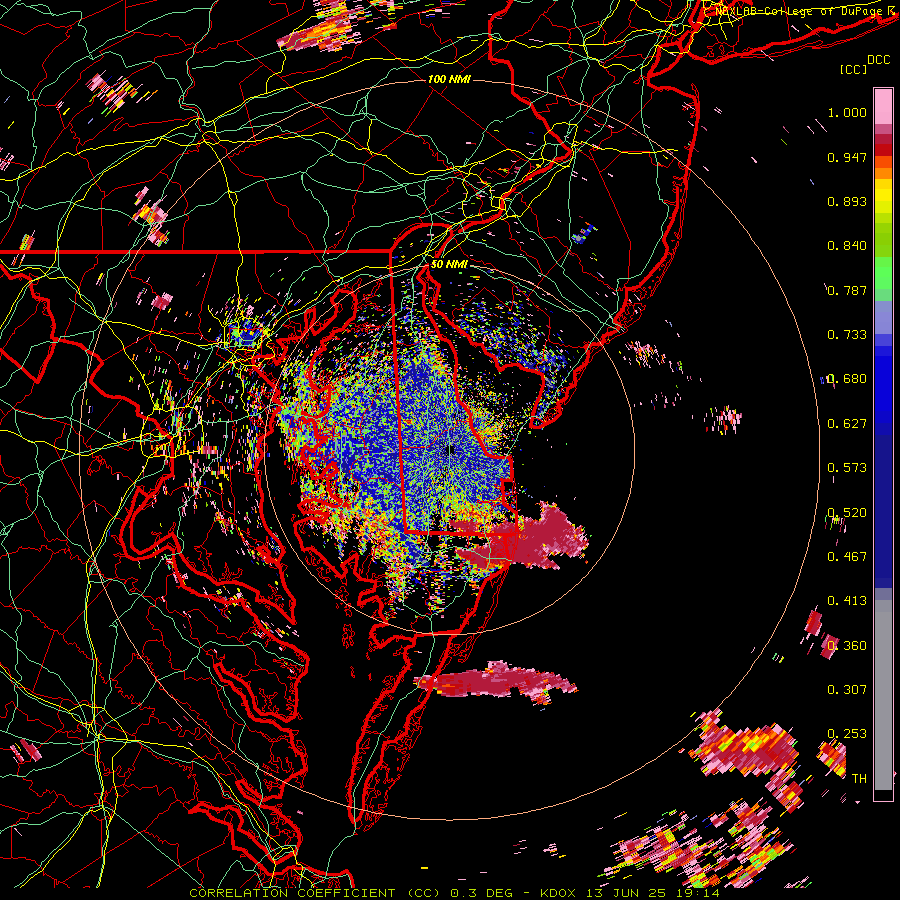Click the 19:14 timestamp in caption
Image resolution: width=900 pixels, height=900 pixels.
pyautogui.click(x=700, y=893)
